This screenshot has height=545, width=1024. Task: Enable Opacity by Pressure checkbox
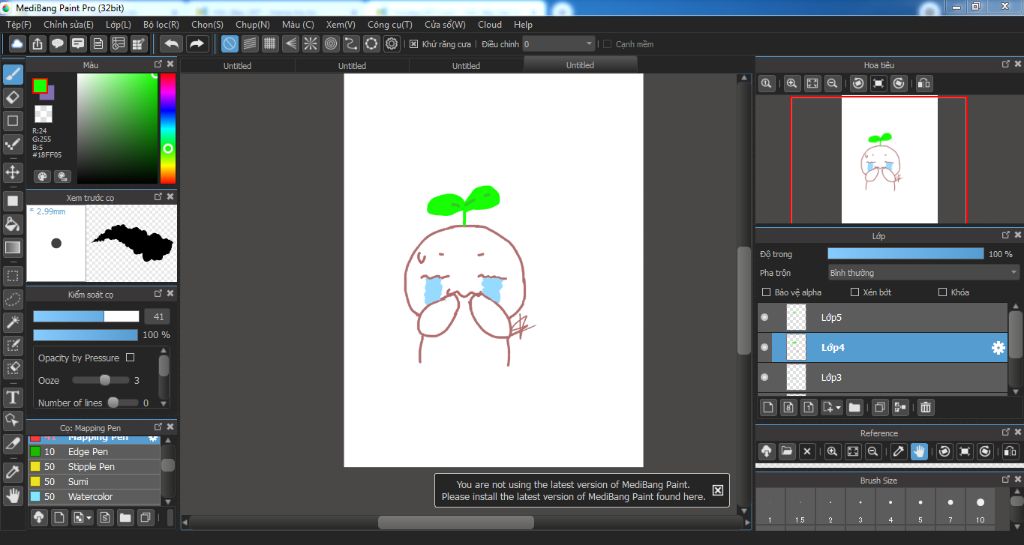point(130,358)
